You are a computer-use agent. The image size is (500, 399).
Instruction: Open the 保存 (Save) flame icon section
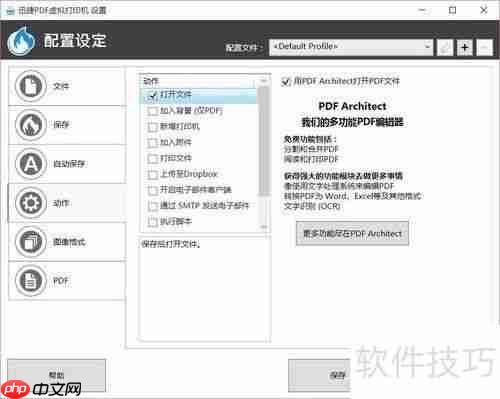(67, 125)
